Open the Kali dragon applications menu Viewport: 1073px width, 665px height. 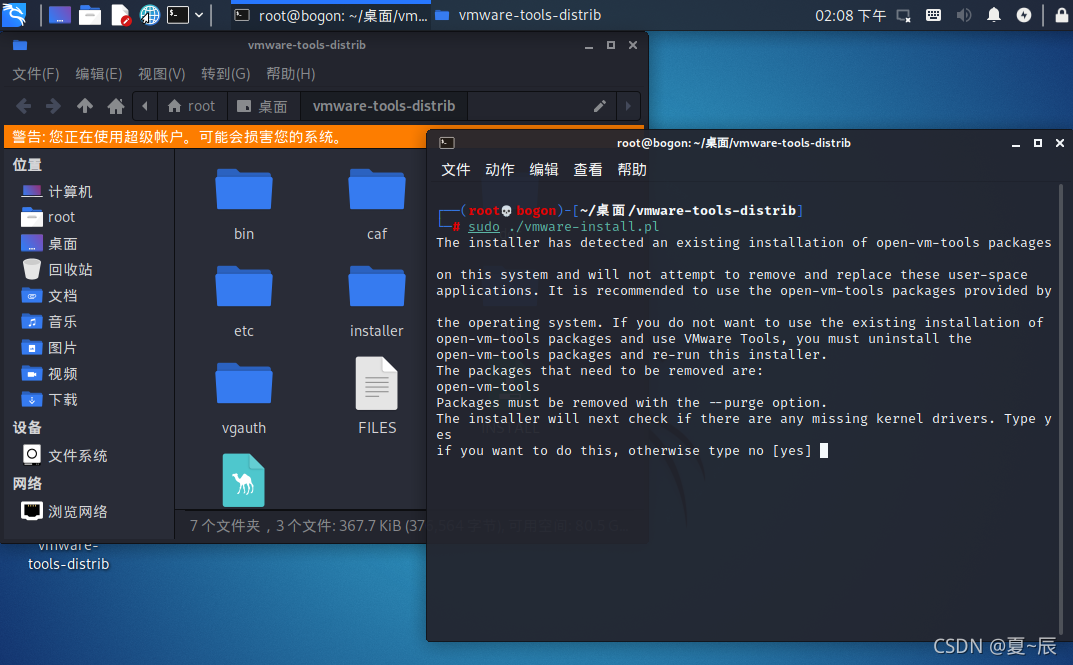[x=14, y=14]
